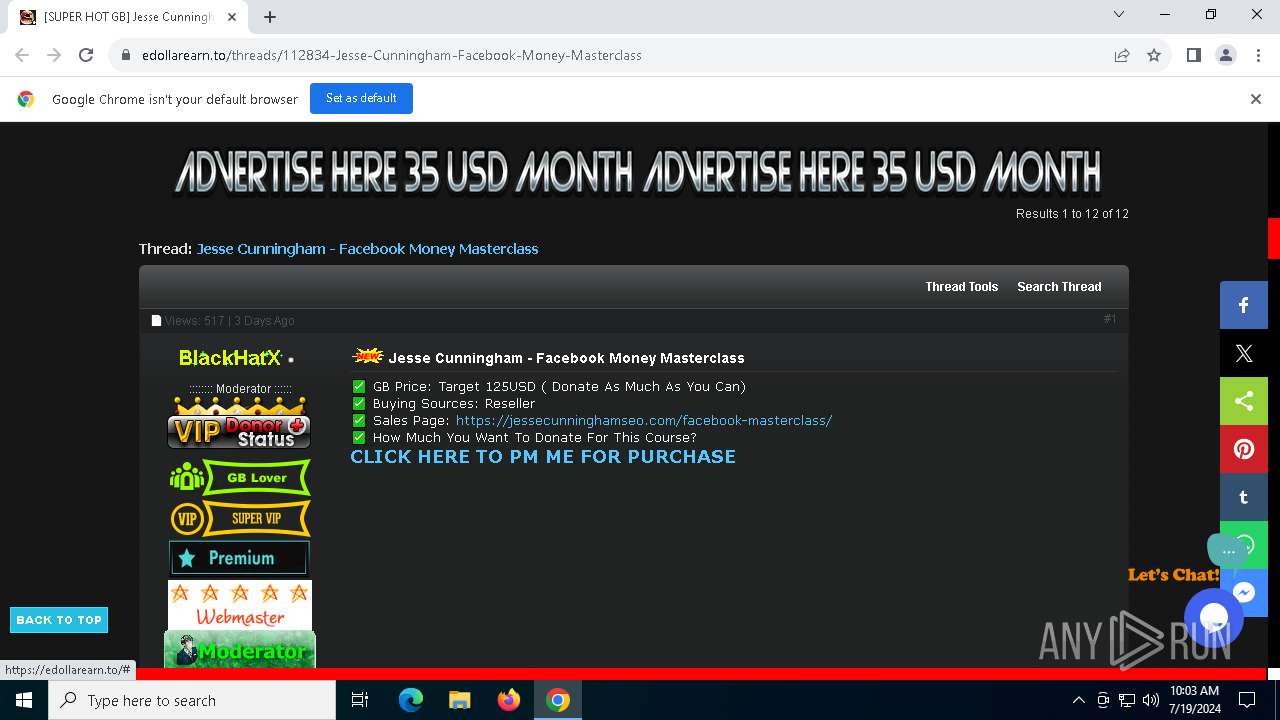The image size is (1280, 720).
Task: Open Chrome profile avatar
Action: pyautogui.click(x=1225, y=55)
